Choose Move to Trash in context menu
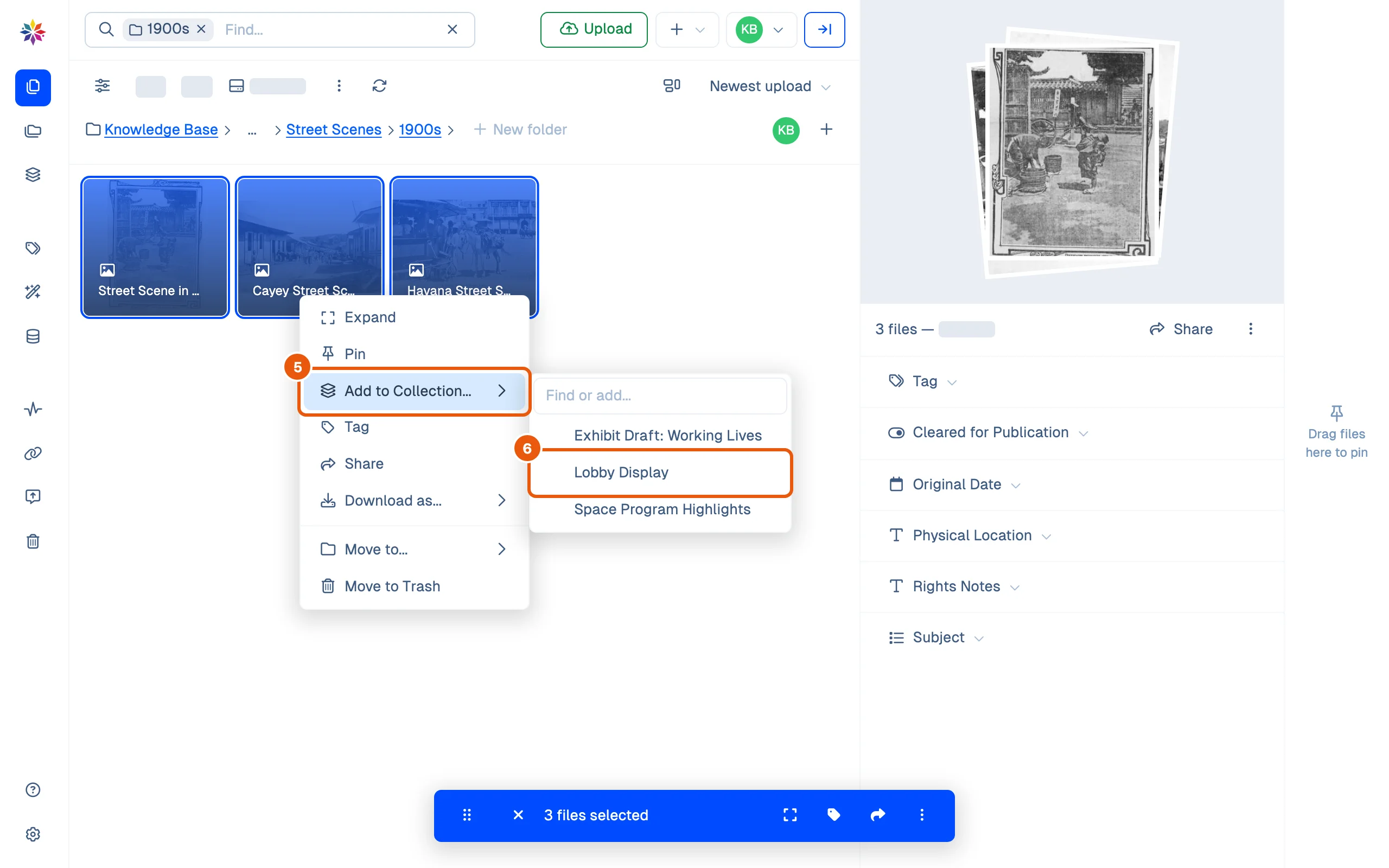The width and height of the screenshot is (1389, 868). point(414,586)
